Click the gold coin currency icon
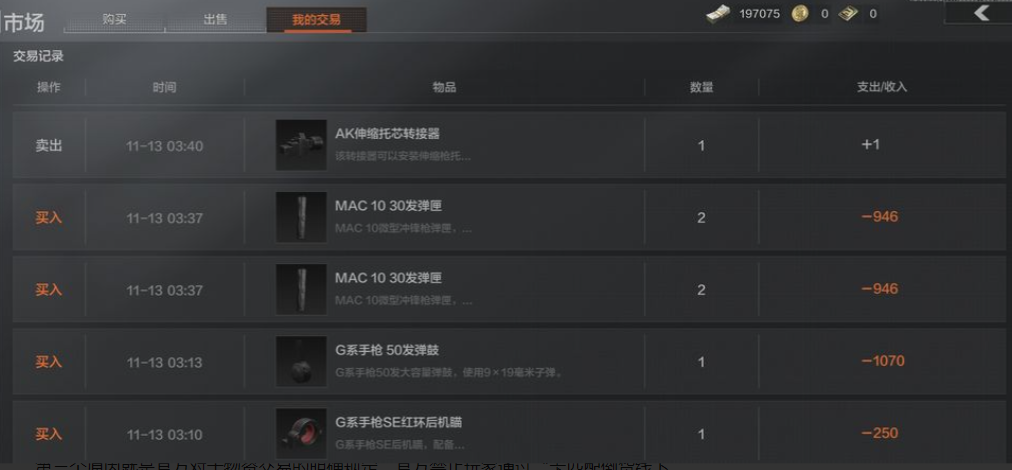The height and width of the screenshot is (470, 1012). [x=800, y=14]
